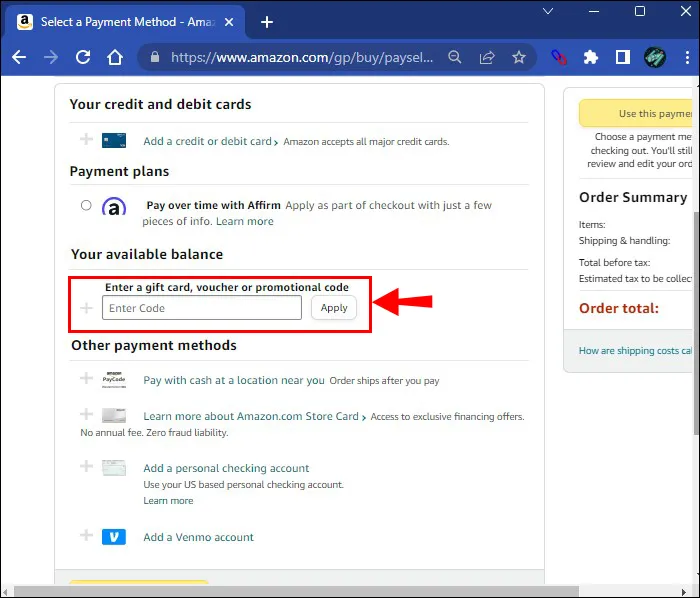Click the Your available balance heading
Screen dimensions: 700x598
pos(147,254)
